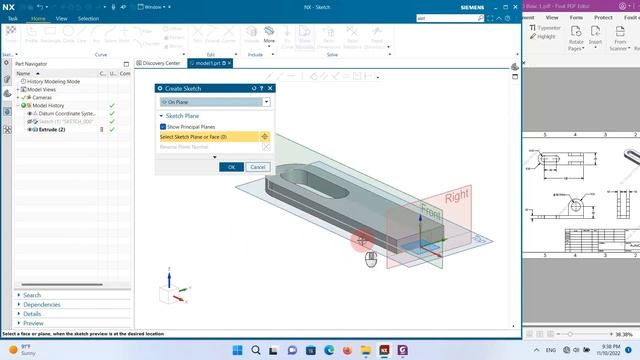Image resolution: width=640 pixels, height=360 pixels.
Task: Click the help question mark in Create Sketch dialog
Action: 262,88
